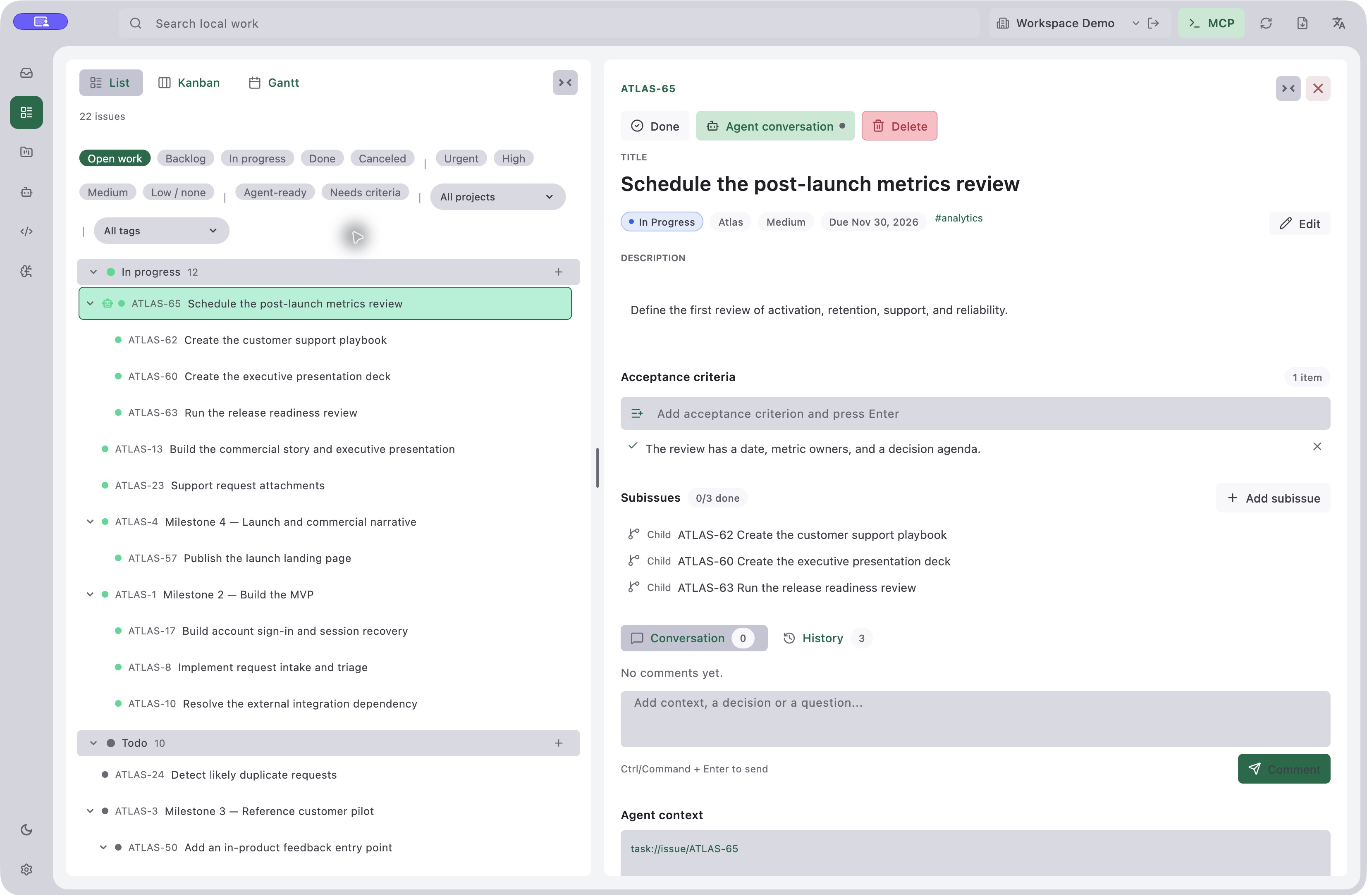This screenshot has width=1367, height=896.
Task: Toggle dark mode moon icon
Action: [x=26, y=830]
